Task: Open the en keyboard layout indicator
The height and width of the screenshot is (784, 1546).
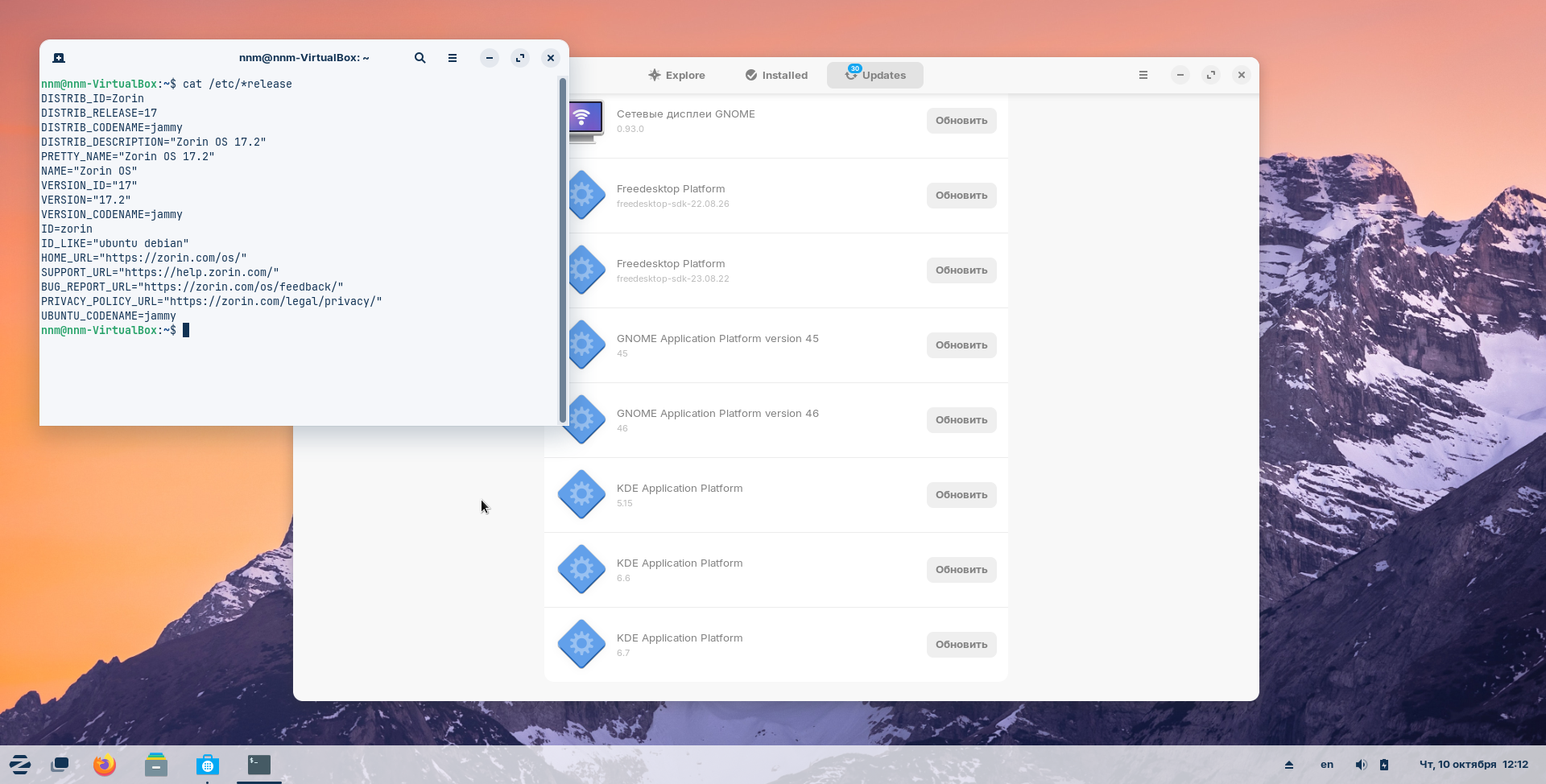Action: [x=1327, y=765]
